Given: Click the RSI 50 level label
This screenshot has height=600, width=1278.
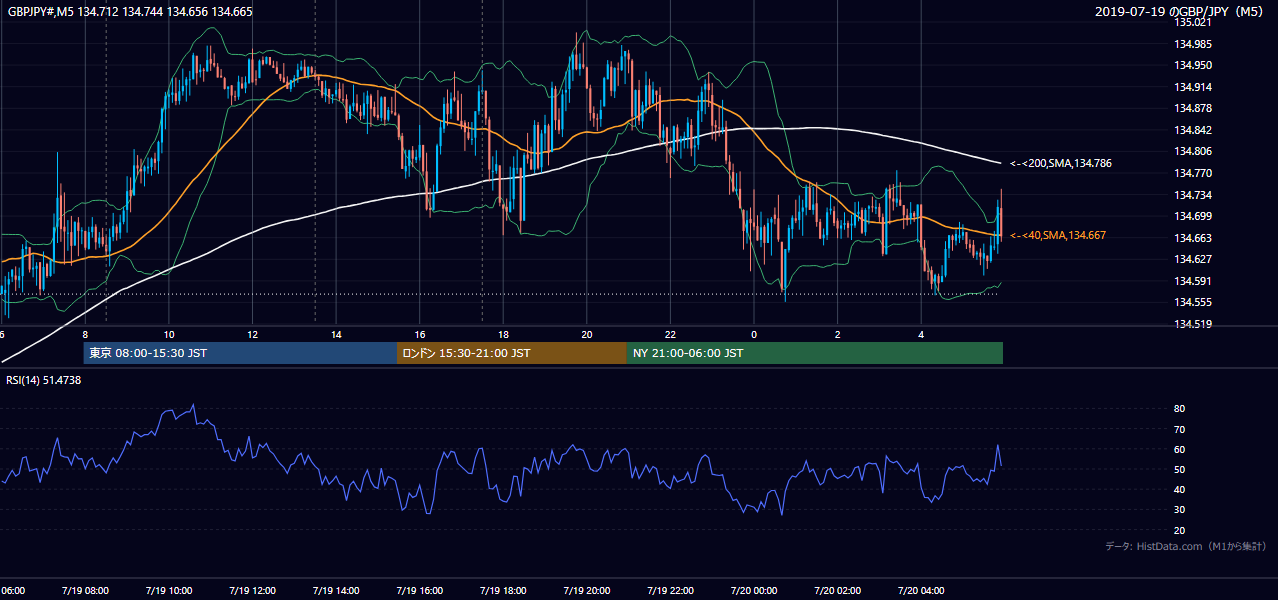Looking at the screenshot, I should point(1179,469).
